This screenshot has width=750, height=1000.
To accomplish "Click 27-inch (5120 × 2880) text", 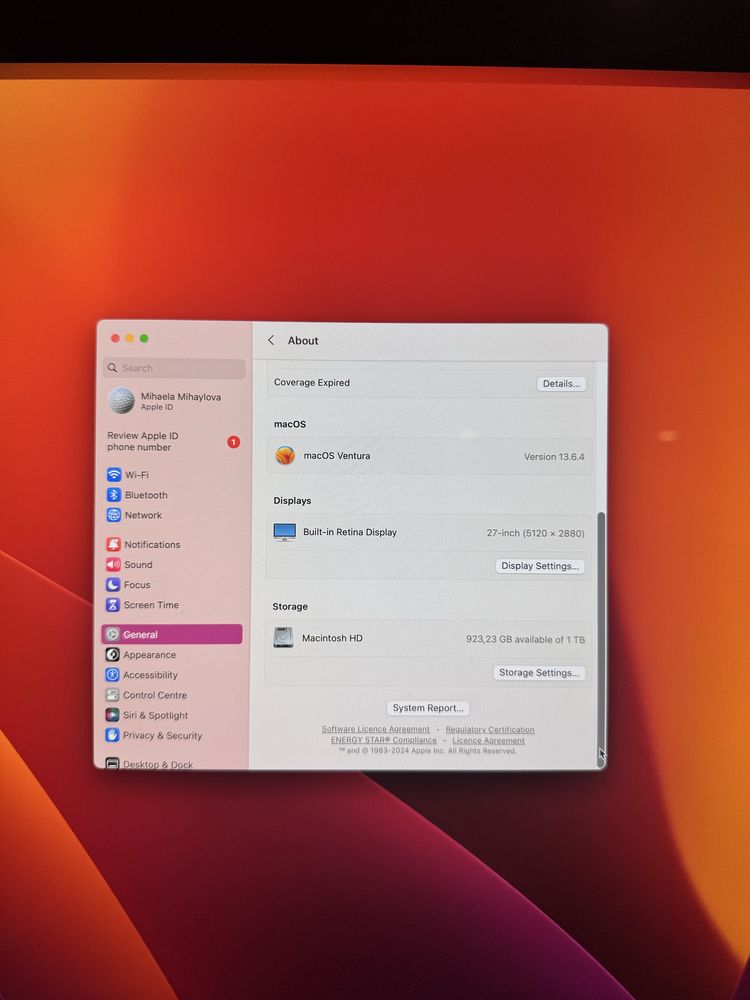I will tap(535, 533).
